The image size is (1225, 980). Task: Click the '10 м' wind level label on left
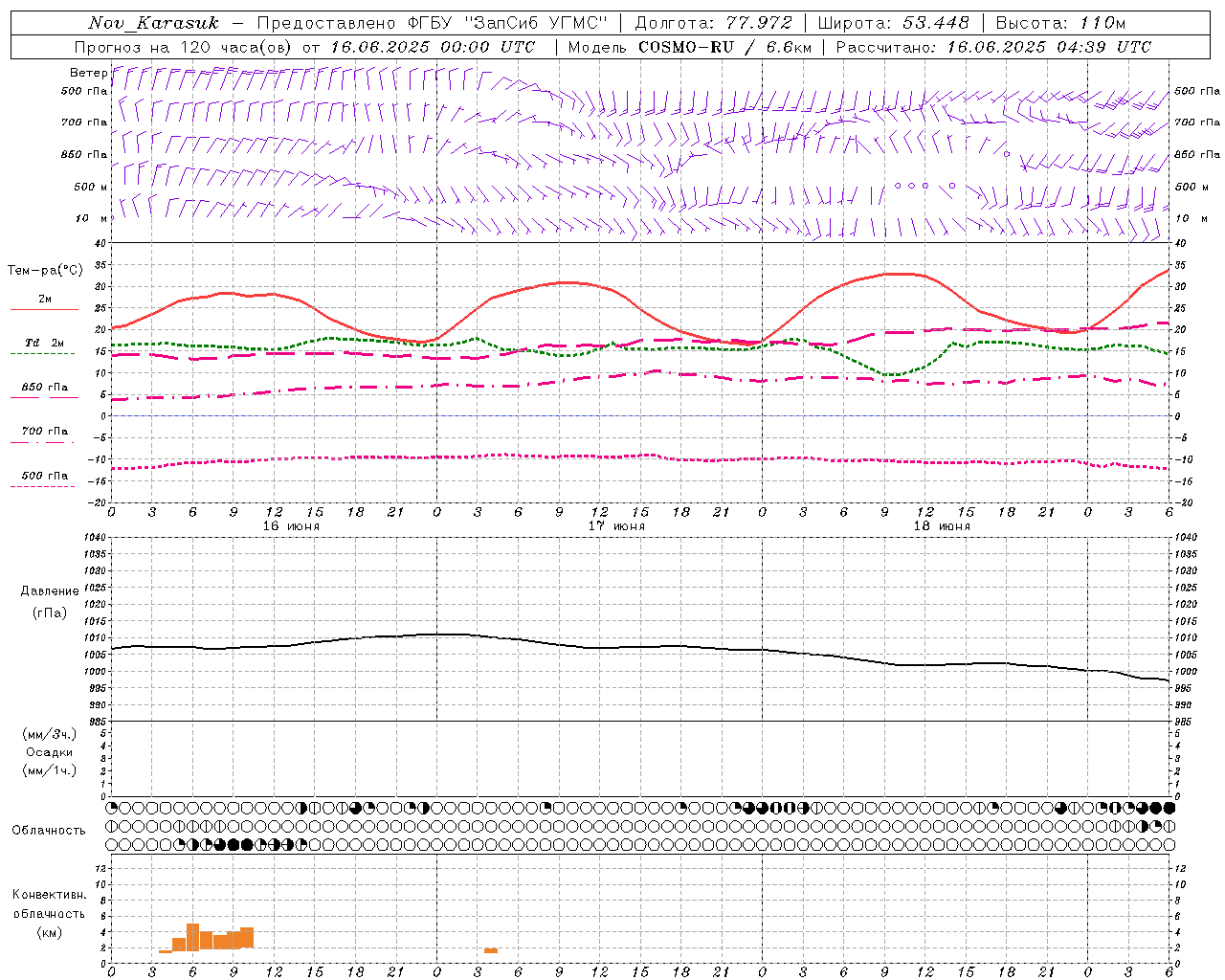(91, 218)
